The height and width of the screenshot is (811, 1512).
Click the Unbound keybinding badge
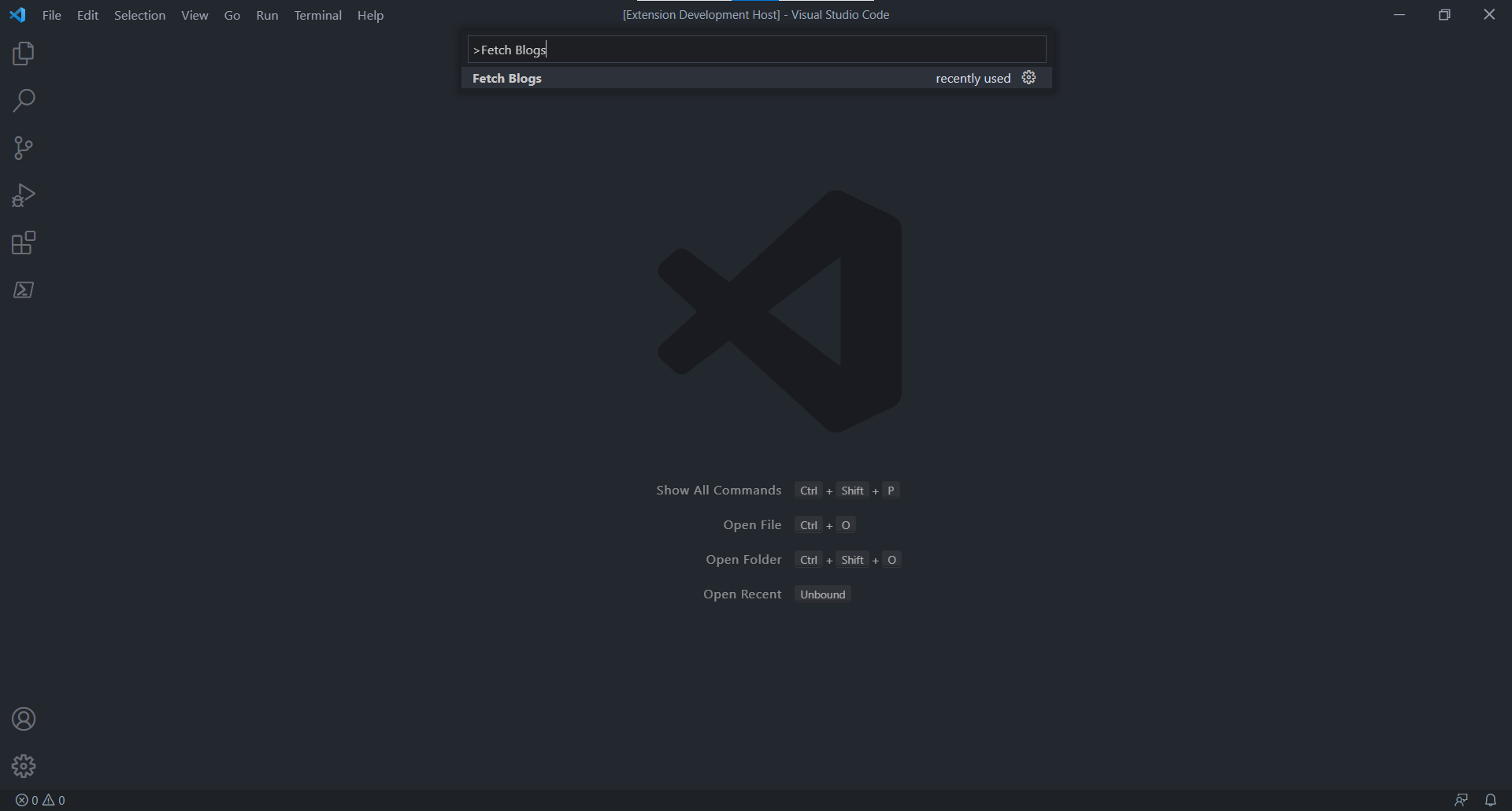[x=823, y=594]
